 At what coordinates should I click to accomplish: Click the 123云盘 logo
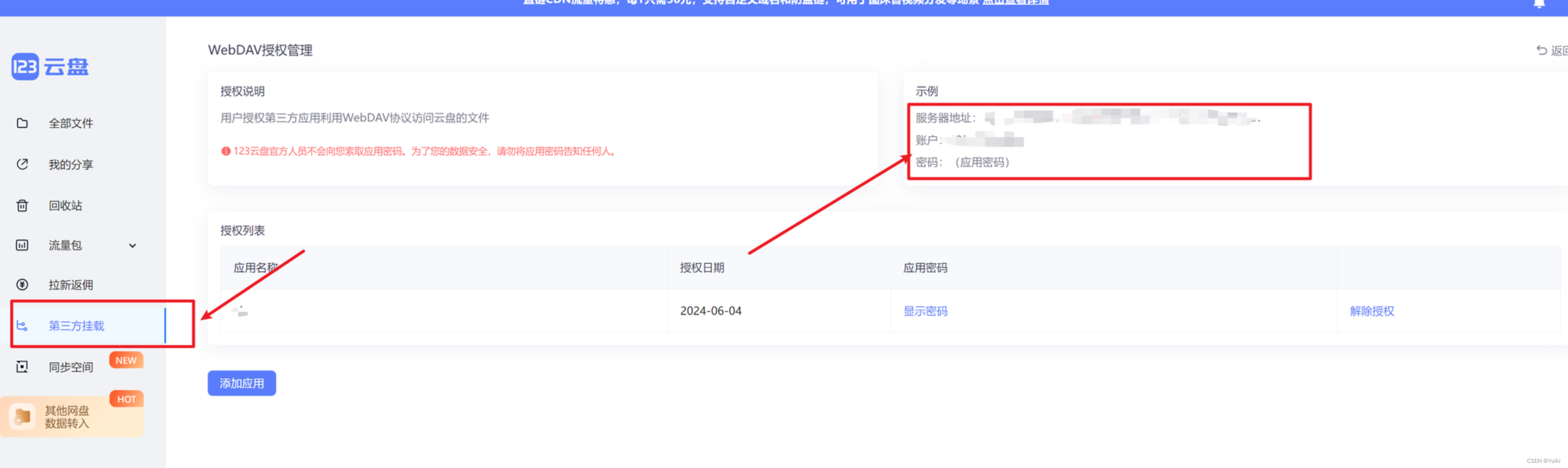pyautogui.click(x=50, y=66)
